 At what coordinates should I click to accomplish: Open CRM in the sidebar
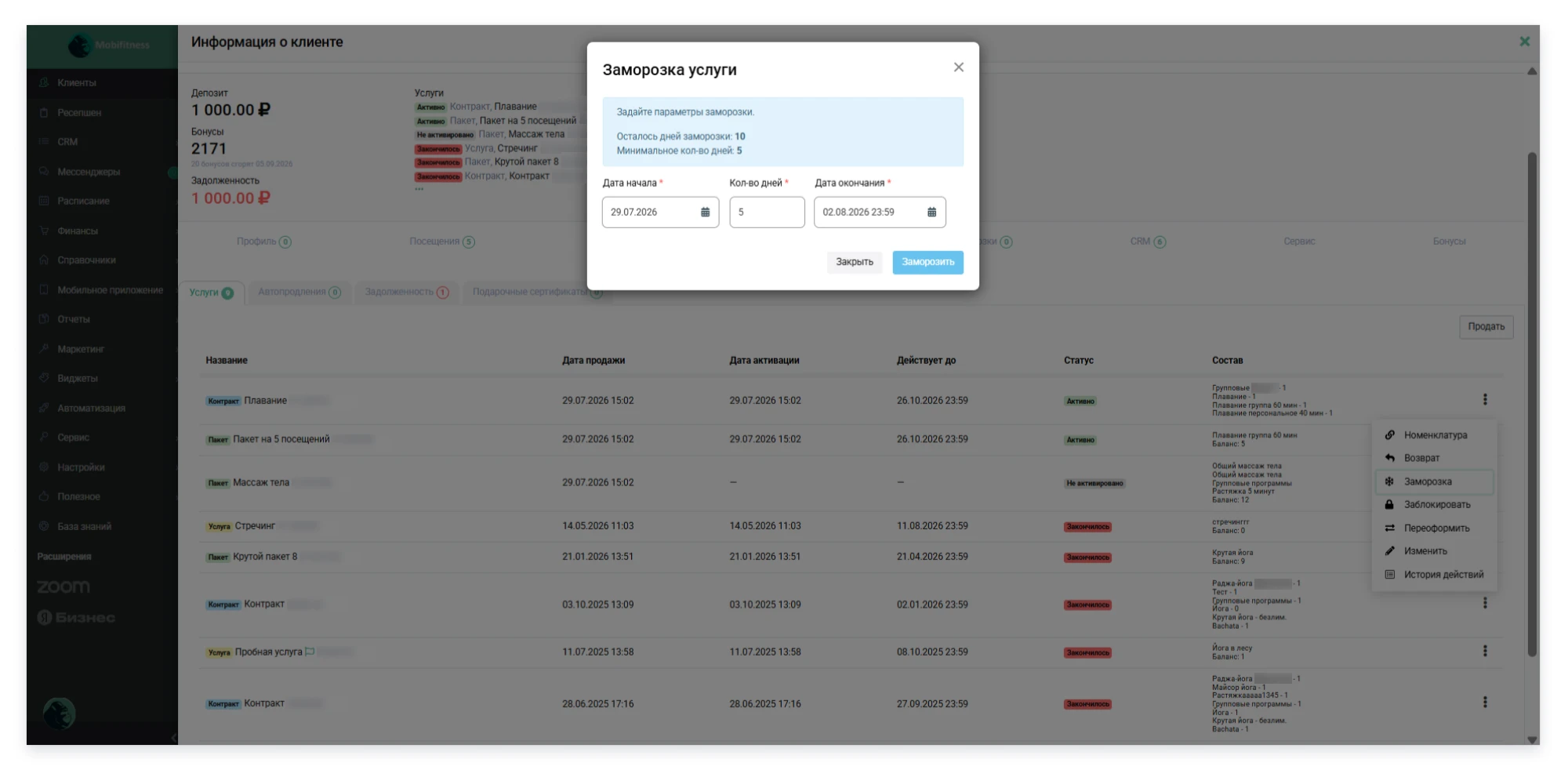point(102,142)
